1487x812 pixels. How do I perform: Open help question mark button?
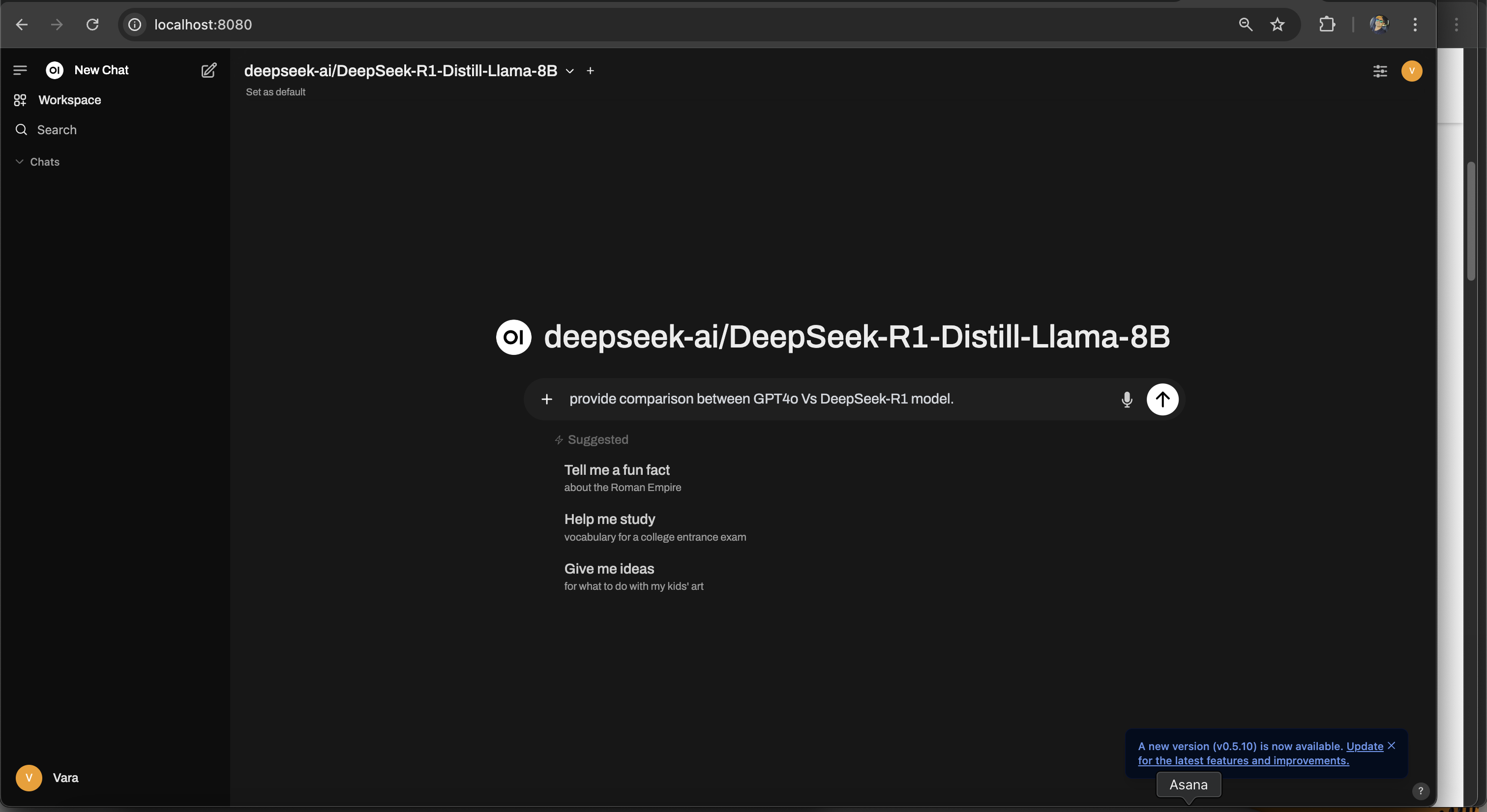[1420, 791]
